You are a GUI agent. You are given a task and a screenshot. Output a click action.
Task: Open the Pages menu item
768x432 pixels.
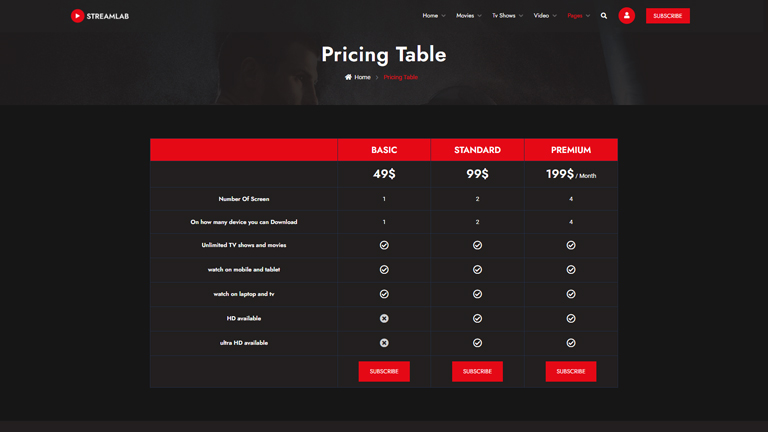[578, 16]
